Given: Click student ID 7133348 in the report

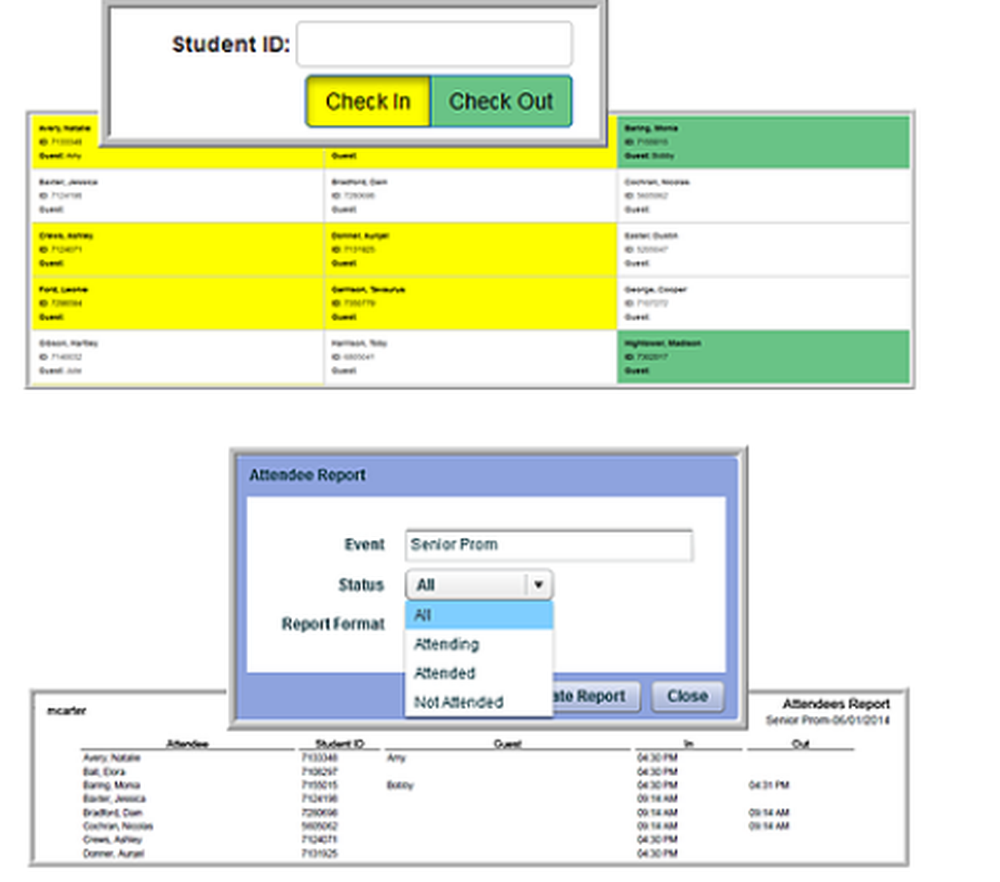Looking at the screenshot, I should pyautogui.click(x=320, y=758).
